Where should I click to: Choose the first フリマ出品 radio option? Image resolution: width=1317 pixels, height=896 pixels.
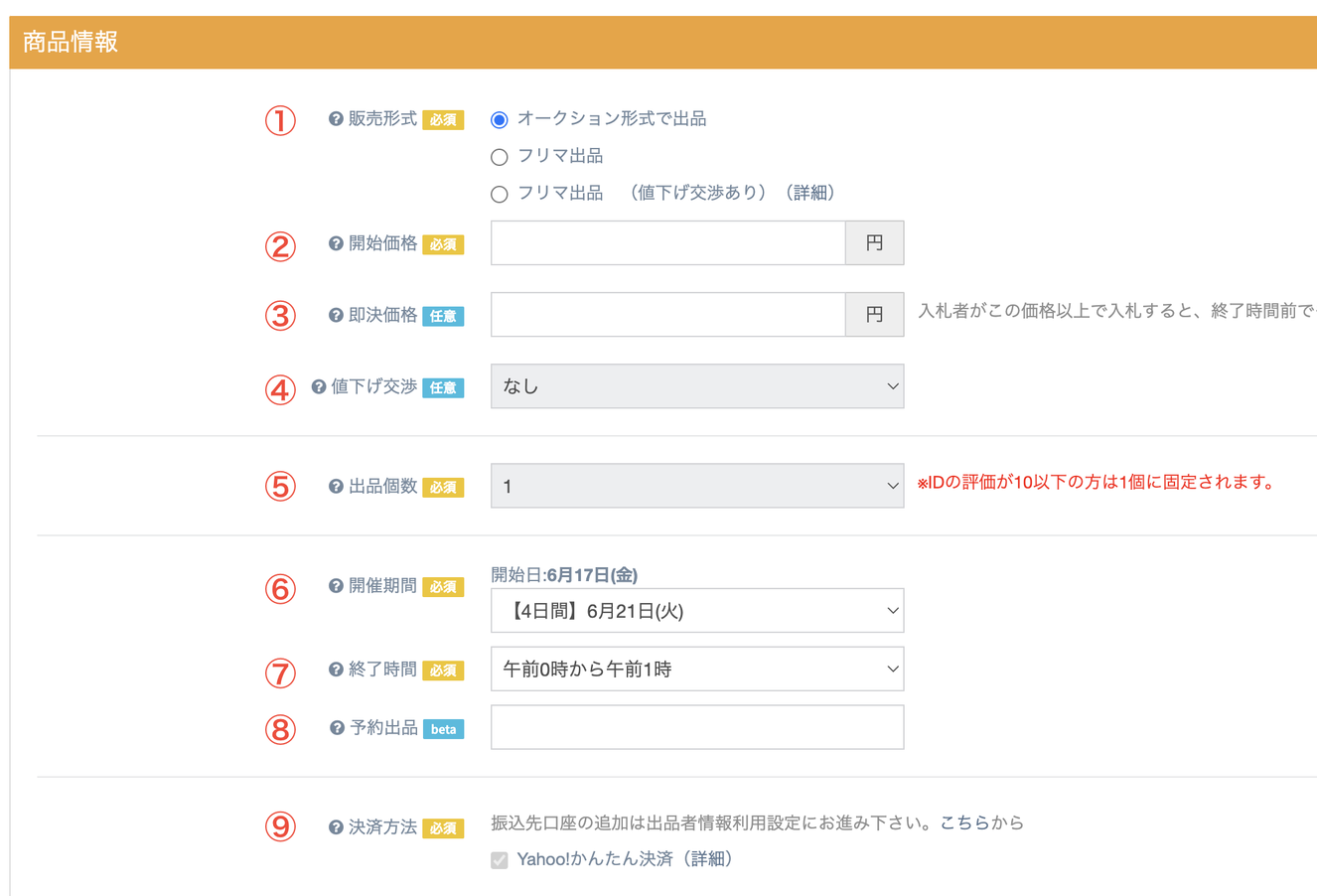(x=500, y=157)
